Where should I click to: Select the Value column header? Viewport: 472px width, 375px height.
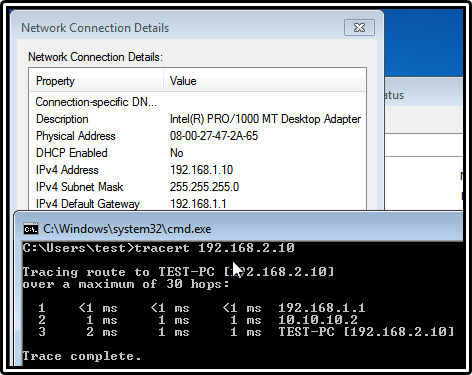[264, 81]
